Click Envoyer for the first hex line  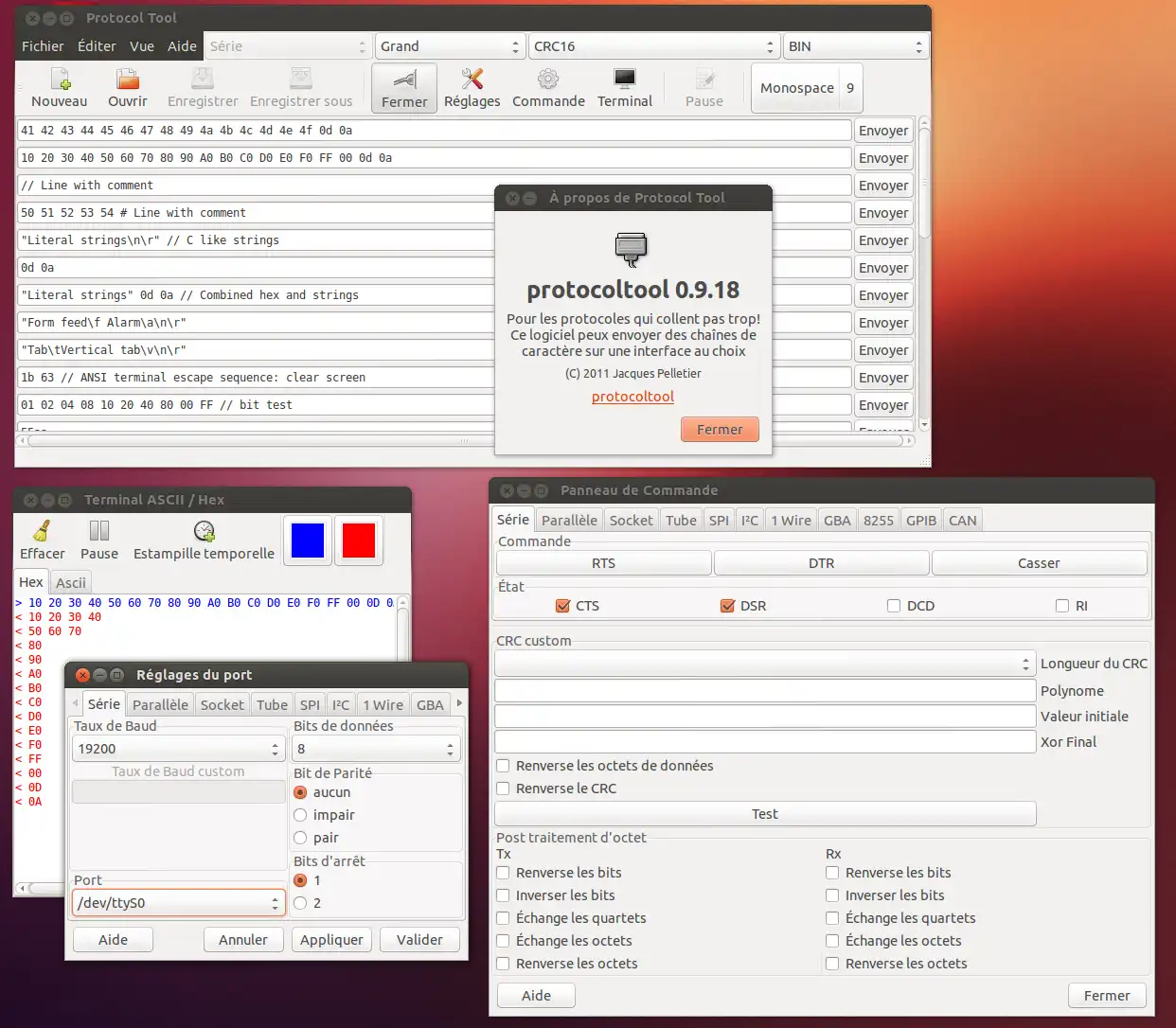coord(883,131)
